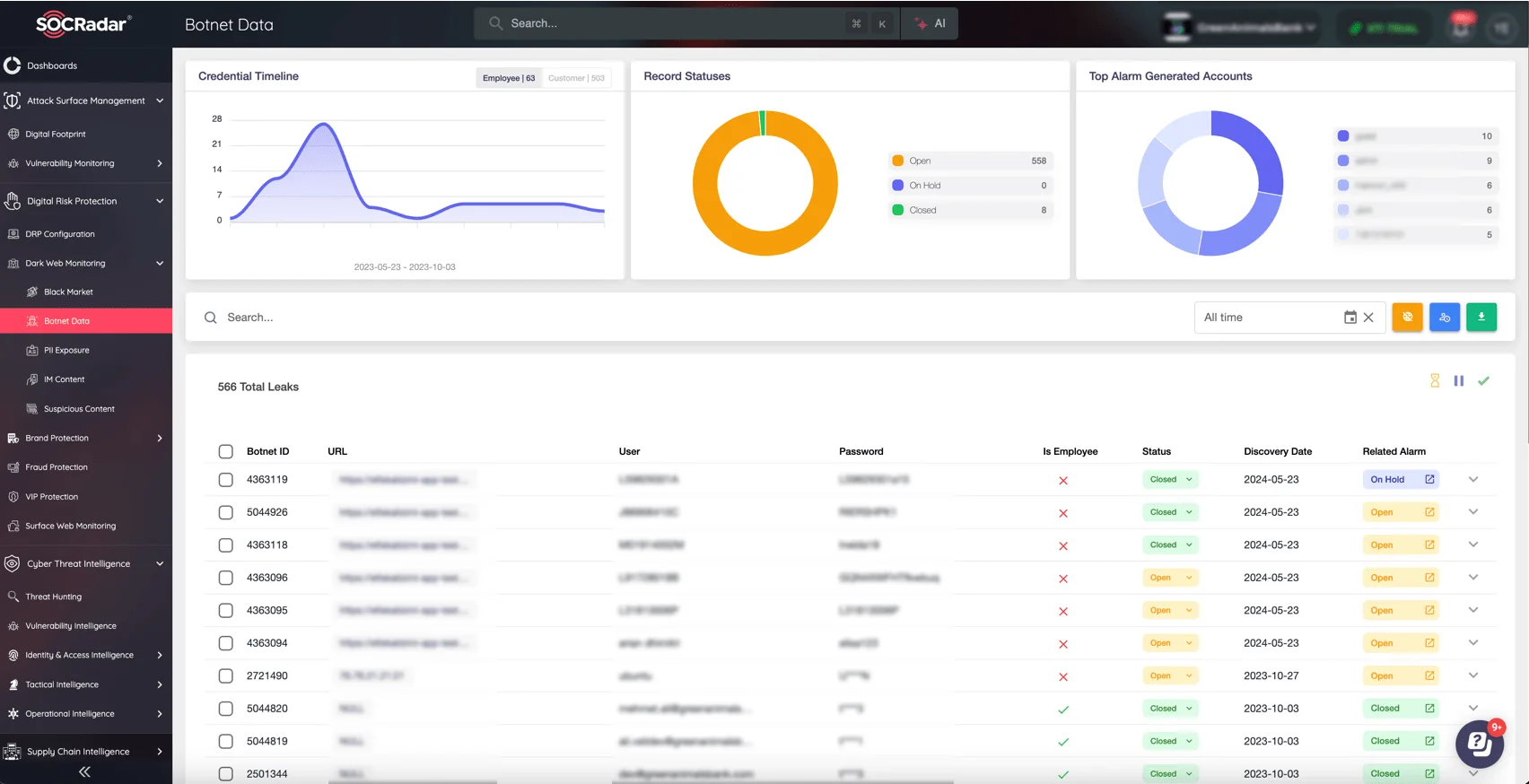Switch to Employee | 63 timeline tab
Image resolution: width=1529 pixels, height=784 pixels.
point(509,78)
